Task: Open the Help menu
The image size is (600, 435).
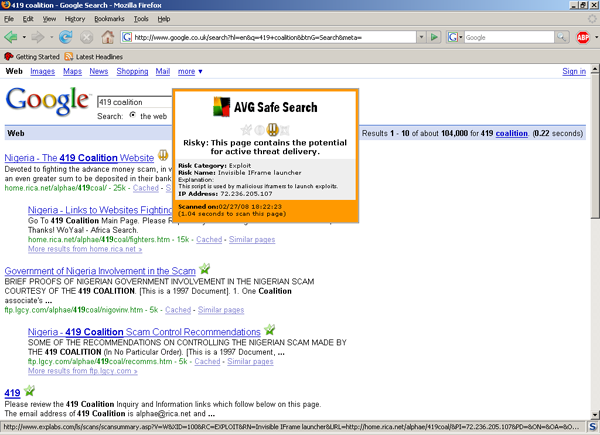Action: click(164, 19)
